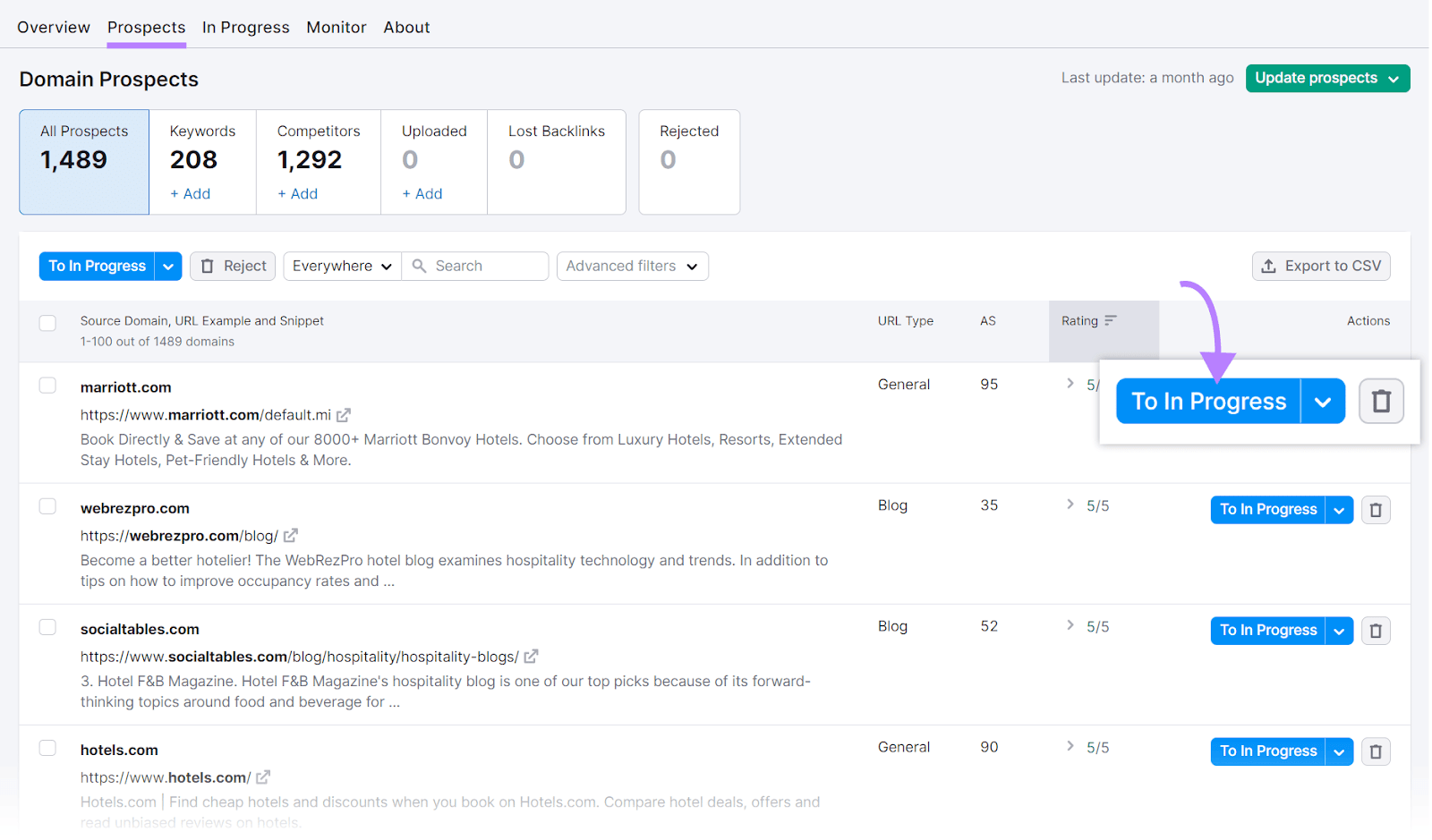Image resolution: width=1432 pixels, height=840 pixels.
Task: Open socialtables.com blog via external link icon
Action: tap(532, 656)
